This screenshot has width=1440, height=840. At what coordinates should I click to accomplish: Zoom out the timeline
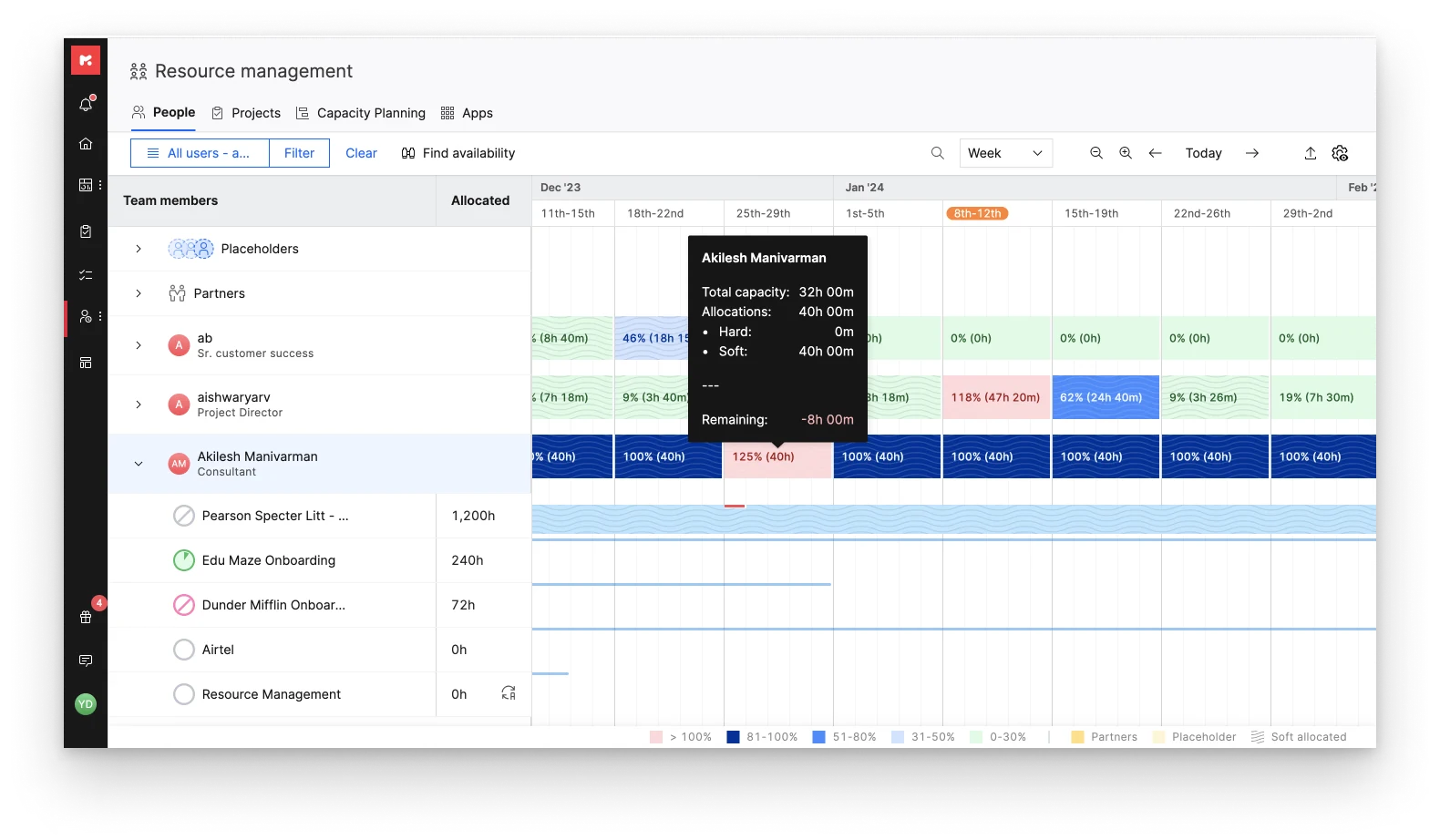point(1096,153)
